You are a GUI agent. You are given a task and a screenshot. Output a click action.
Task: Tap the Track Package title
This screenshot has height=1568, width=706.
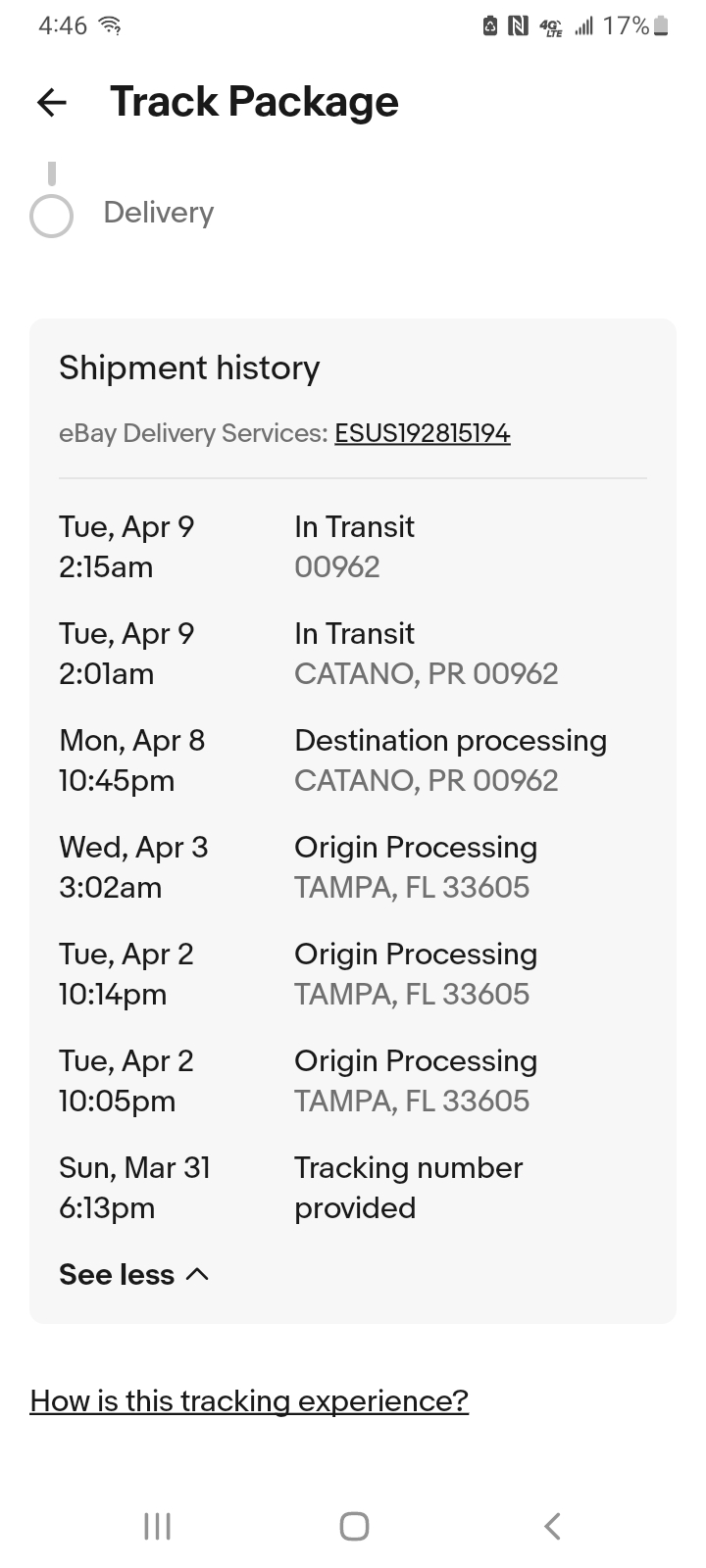click(254, 102)
